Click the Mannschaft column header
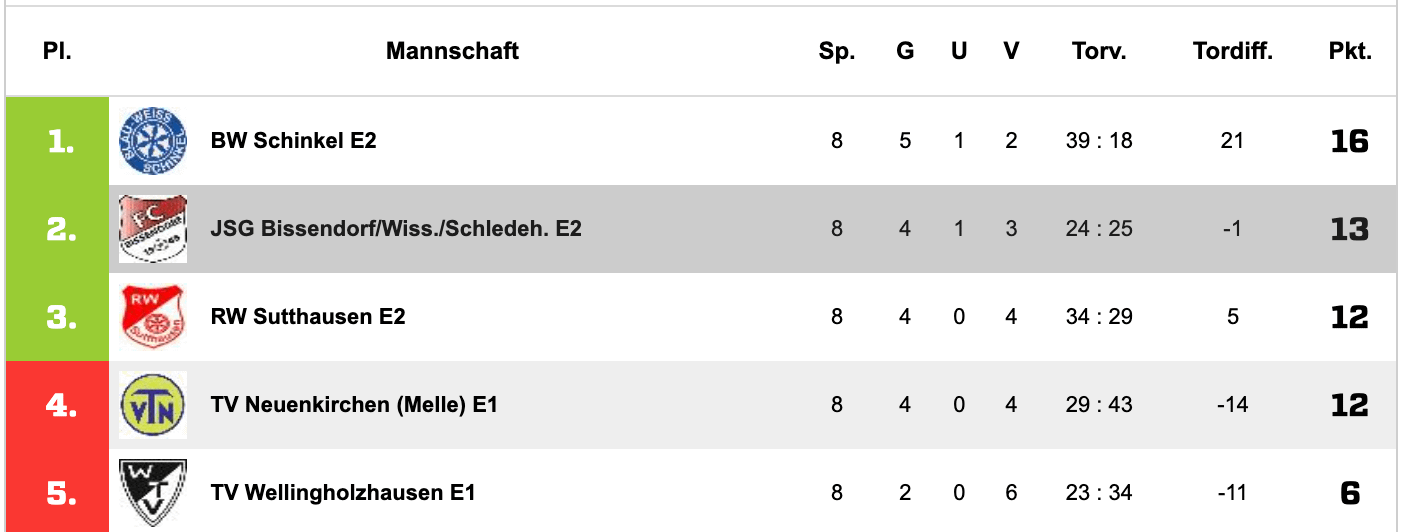1408x532 pixels. 453,51
